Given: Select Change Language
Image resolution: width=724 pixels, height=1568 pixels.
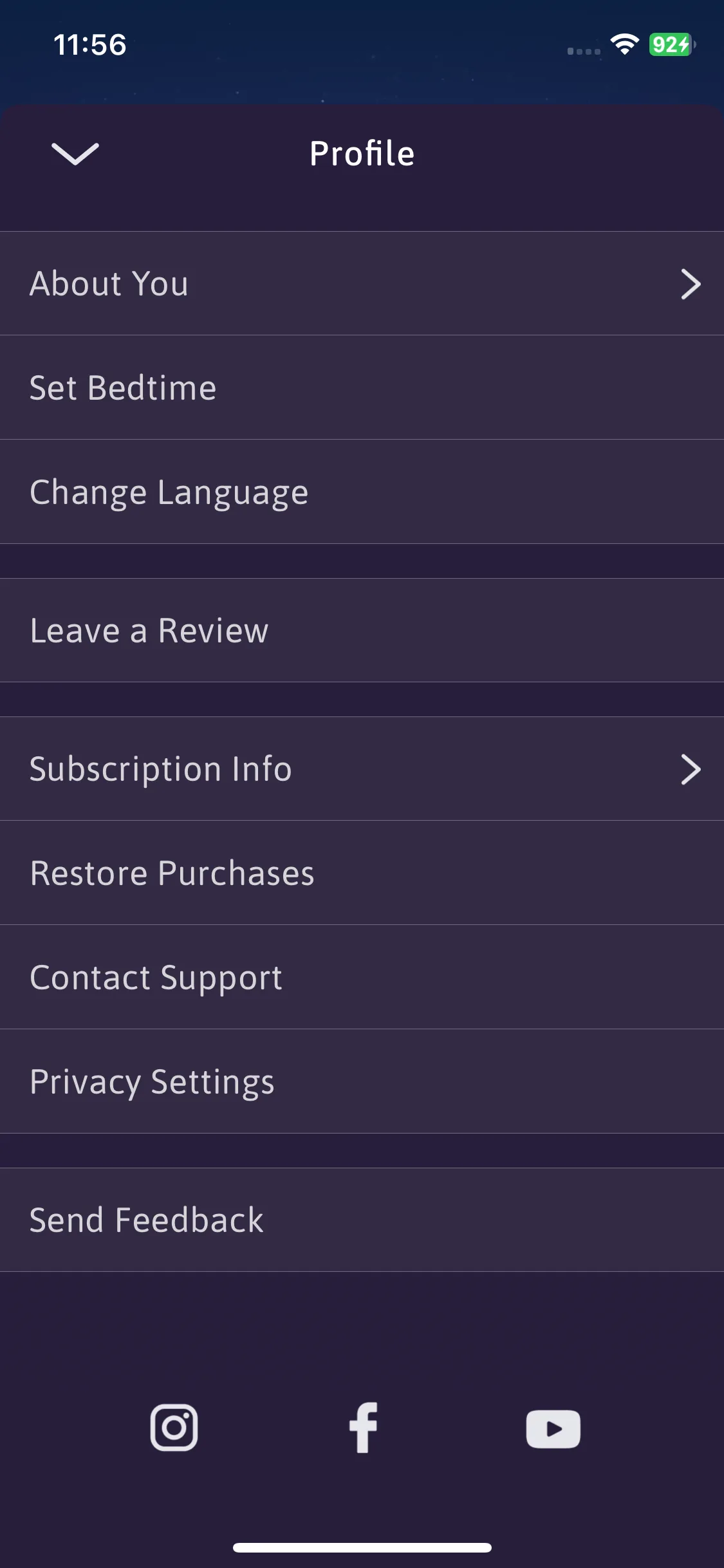Looking at the screenshot, I should tap(362, 492).
